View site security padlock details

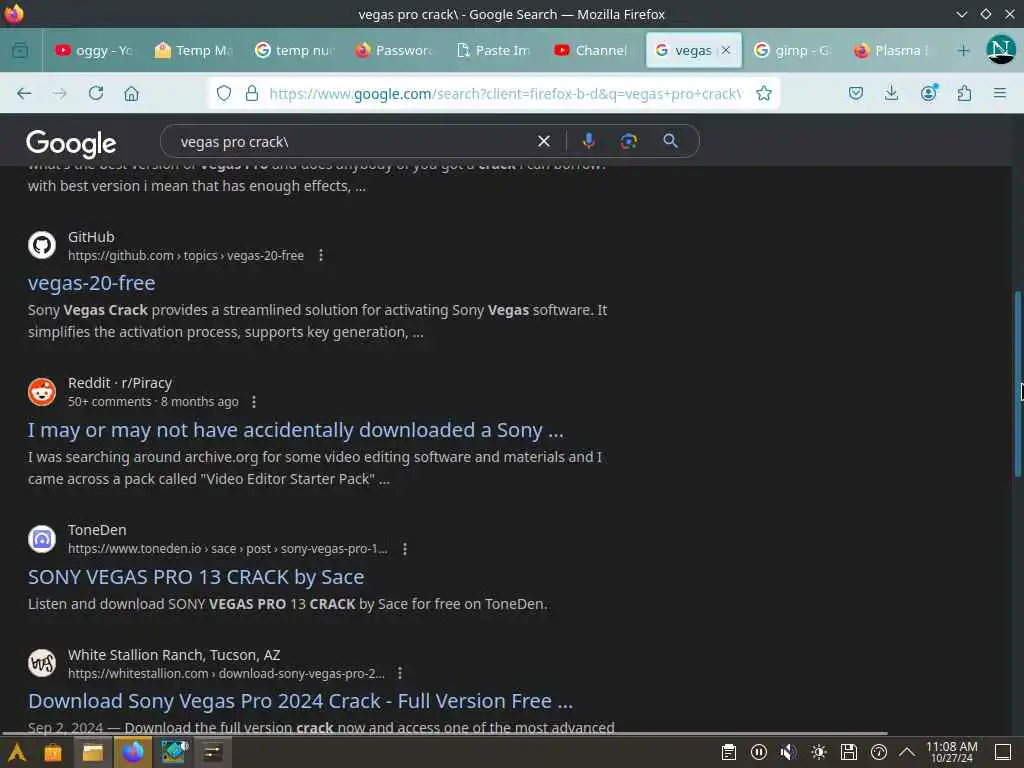(x=251, y=93)
